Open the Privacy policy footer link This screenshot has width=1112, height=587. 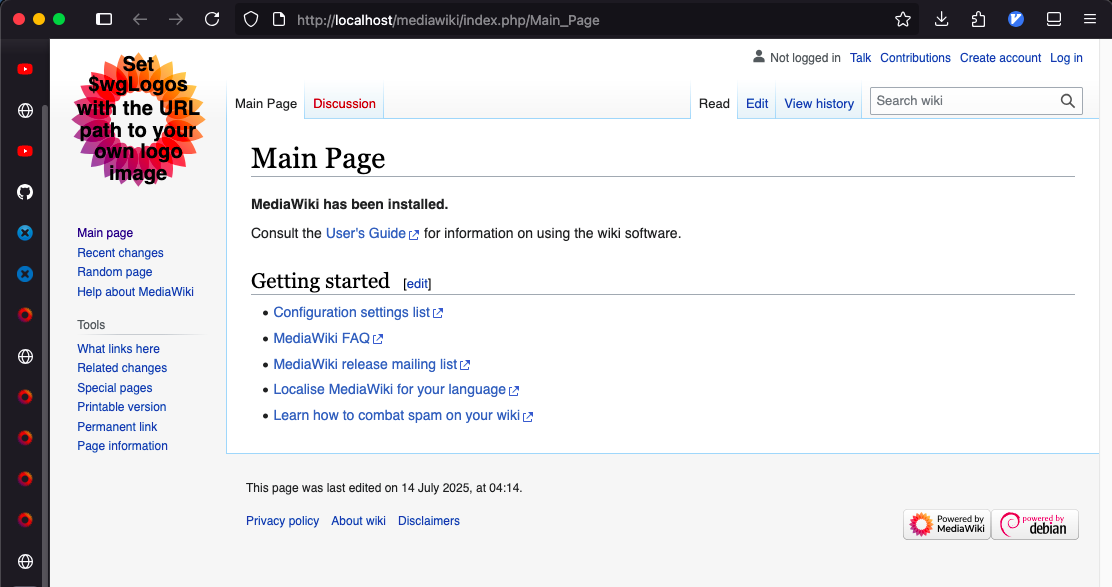[282, 521]
